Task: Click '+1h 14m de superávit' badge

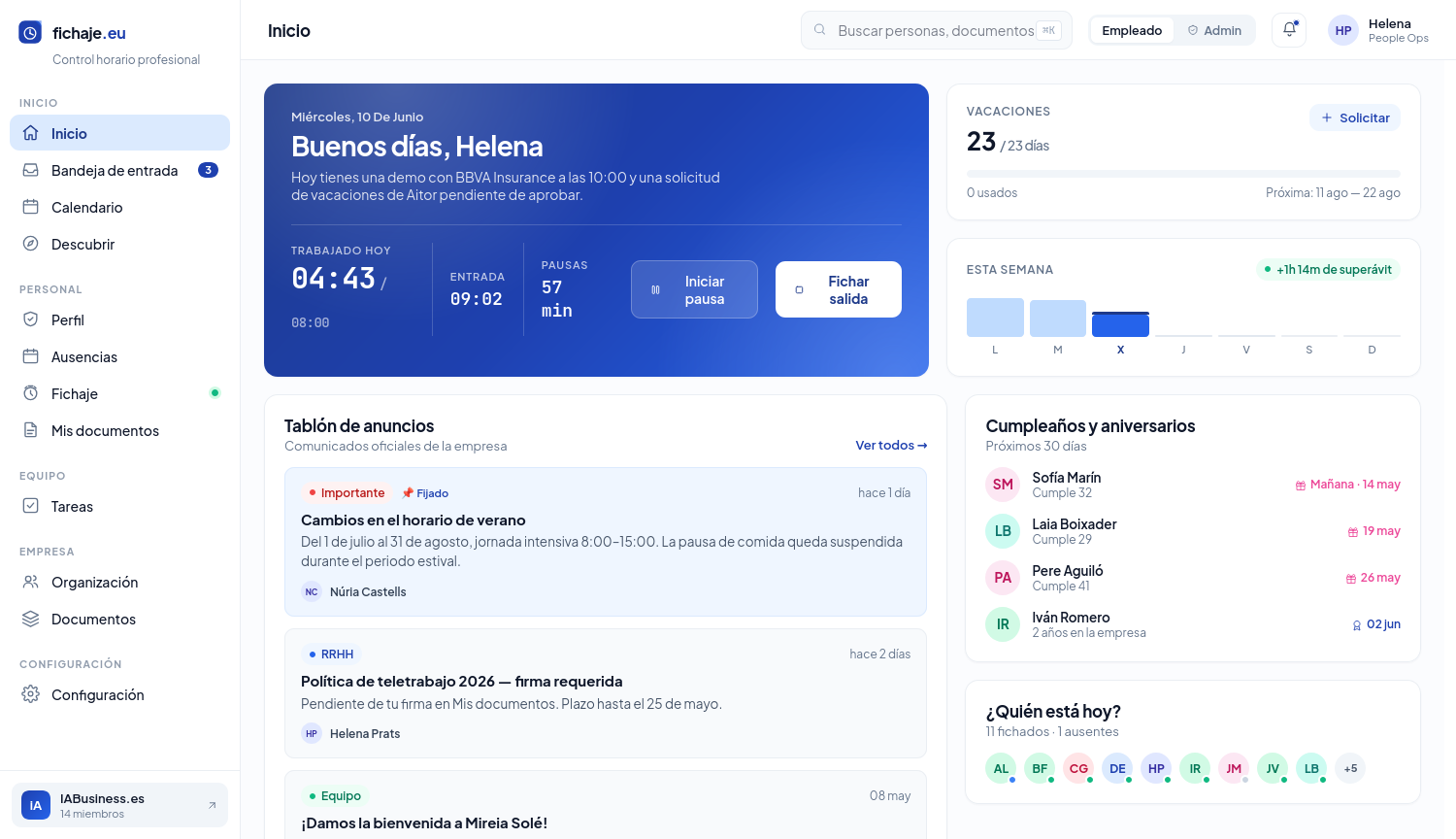Action: coord(1328,269)
